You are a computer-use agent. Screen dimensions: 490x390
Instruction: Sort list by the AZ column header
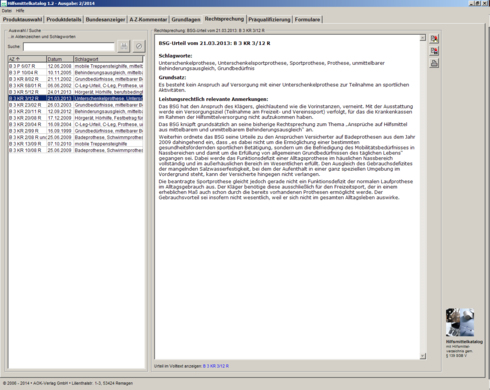click(27, 59)
